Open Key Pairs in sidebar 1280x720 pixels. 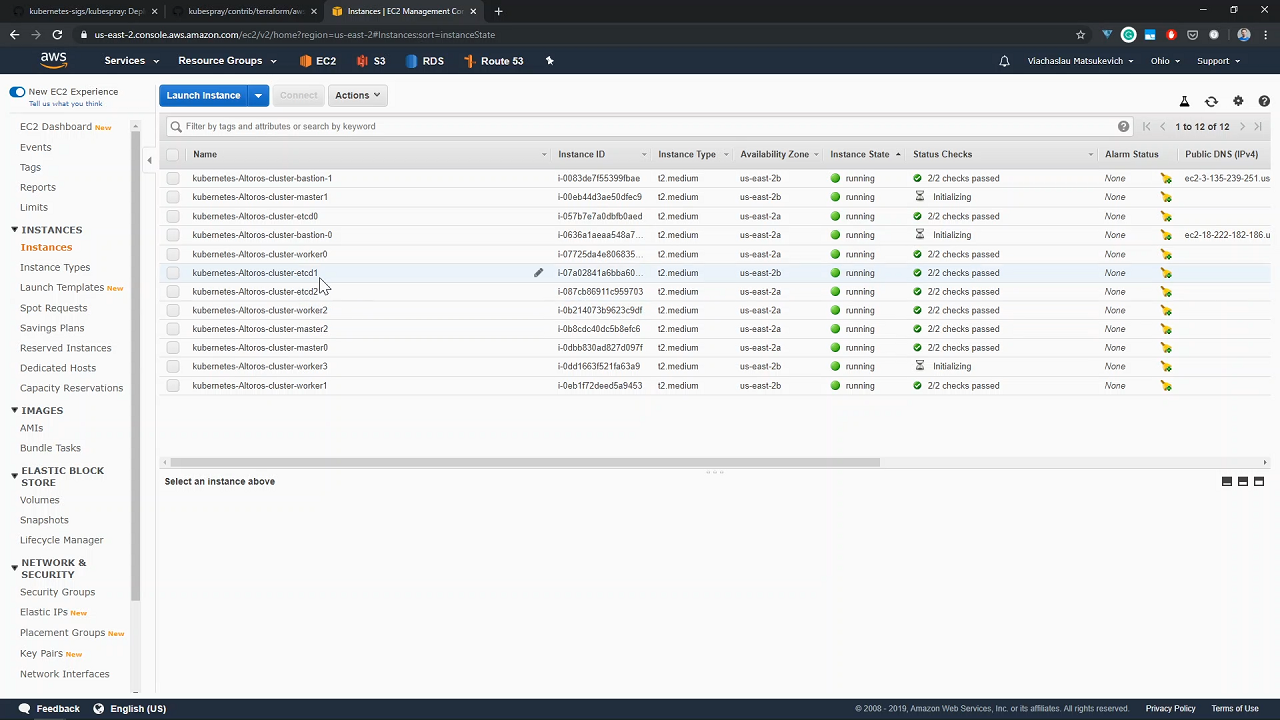pyautogui.click(x=41, y=653)
